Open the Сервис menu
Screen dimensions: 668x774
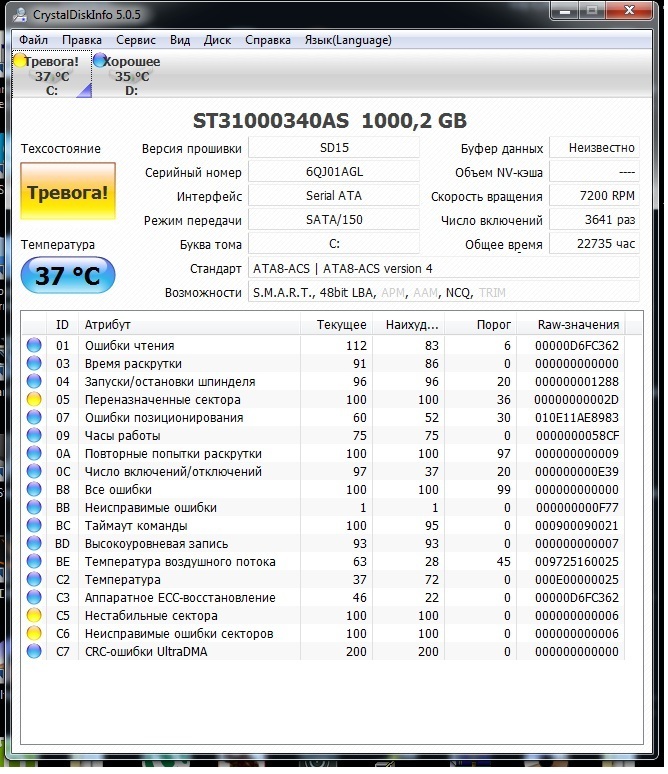coord(136,40)
